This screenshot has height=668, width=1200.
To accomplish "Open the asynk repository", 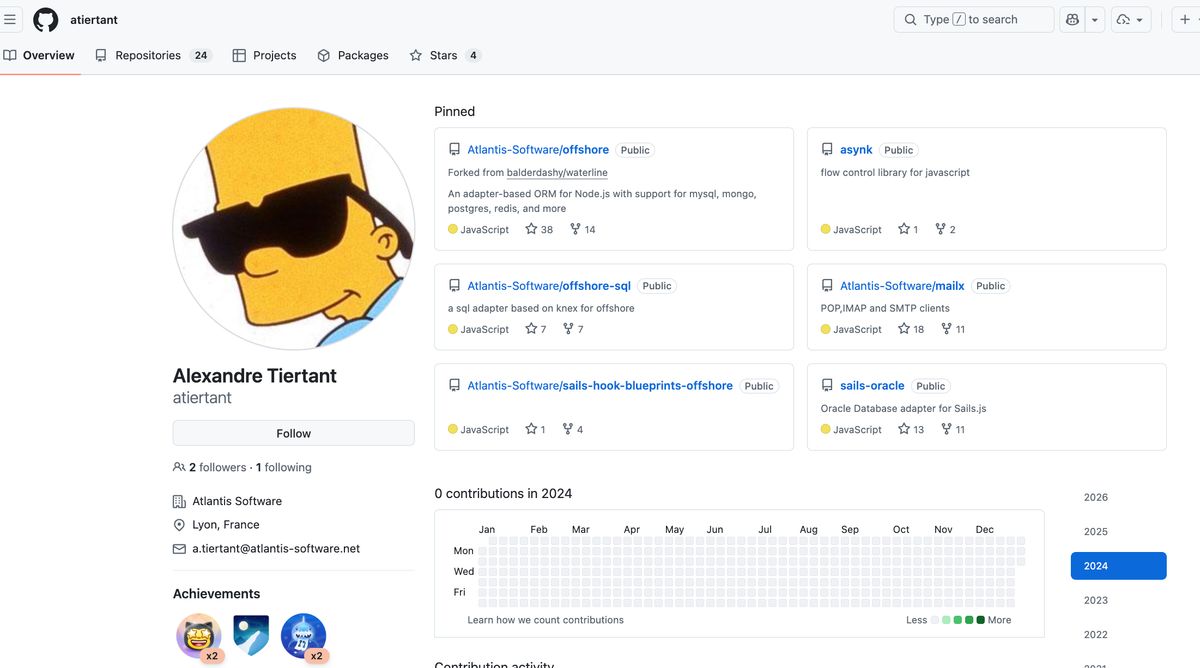I will tap(856, 150).
